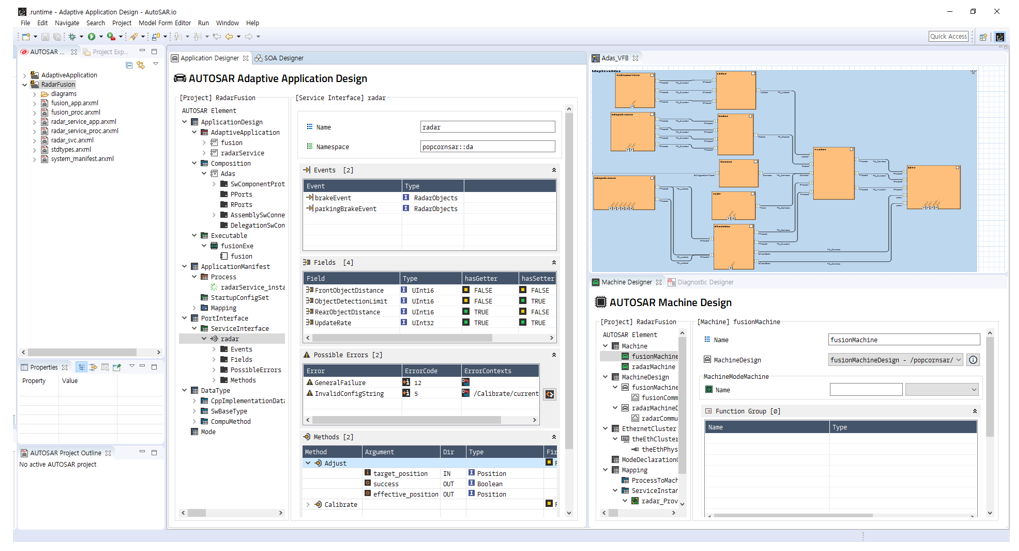This screenshot has width=1019, height=551.
Task: Click Pin to Selection icon in Properties
Action: [117, 367]
